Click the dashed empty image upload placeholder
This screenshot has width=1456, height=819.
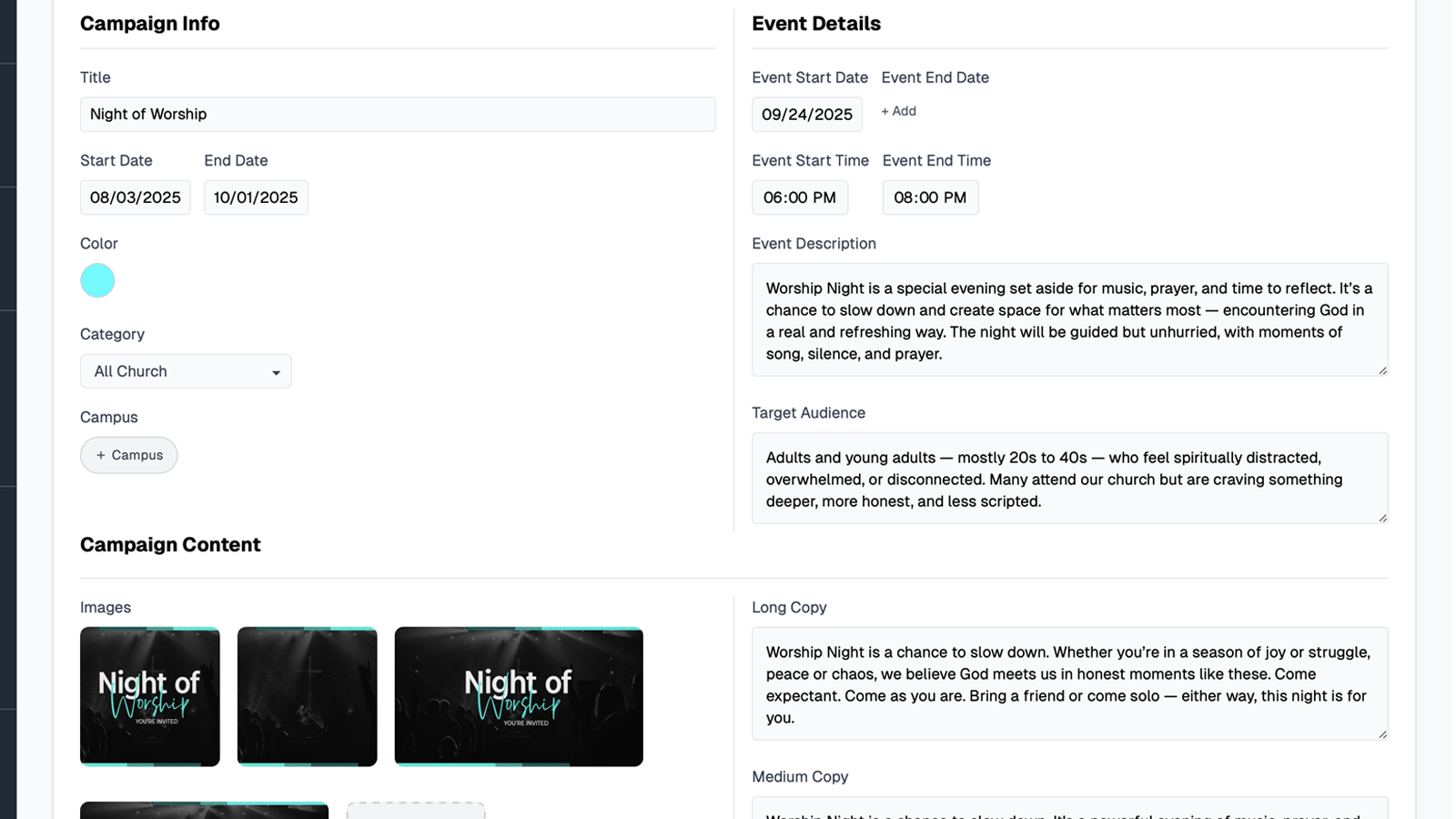[416, 811]
